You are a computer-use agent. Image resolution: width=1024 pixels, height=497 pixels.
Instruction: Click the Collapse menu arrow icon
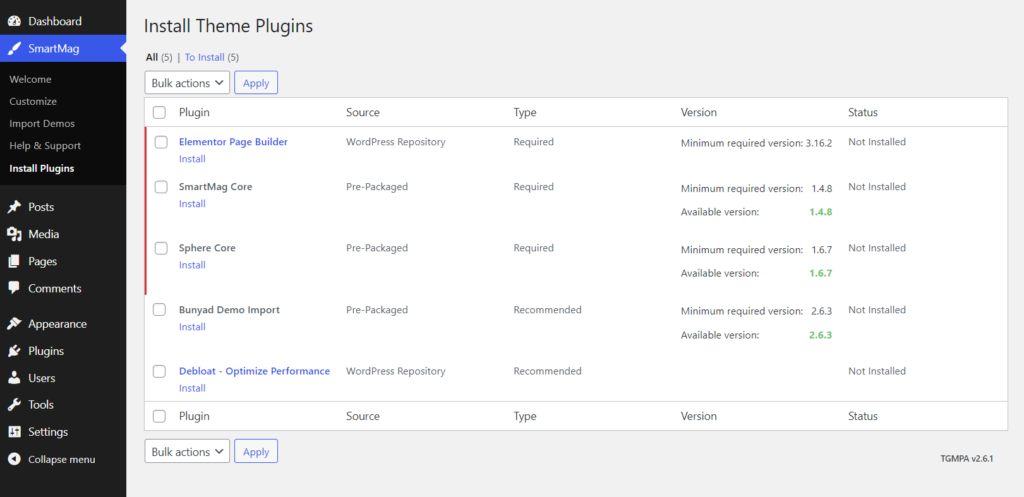pyautogui.click(x=14, y=459)
